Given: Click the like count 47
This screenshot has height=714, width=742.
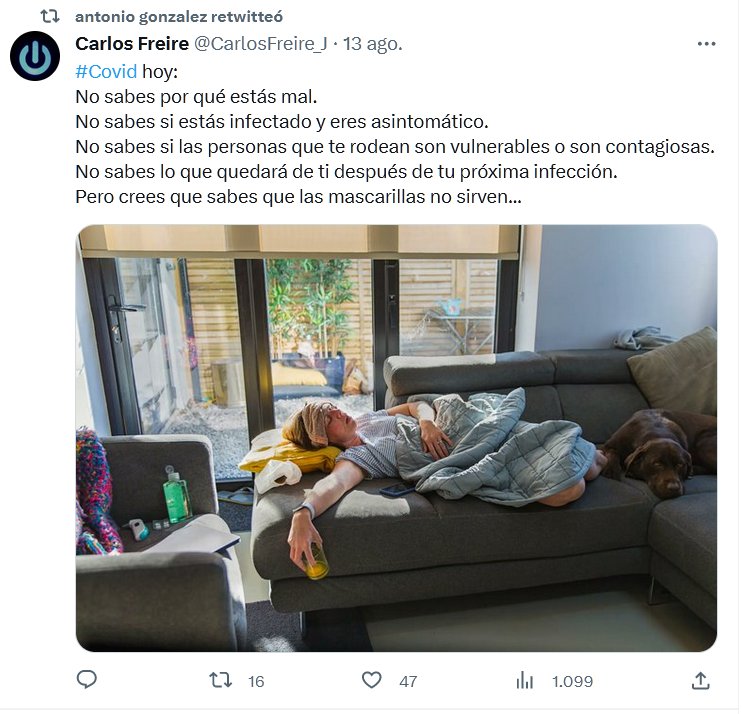Looking at the screenshot, I should tap(408, 681).
